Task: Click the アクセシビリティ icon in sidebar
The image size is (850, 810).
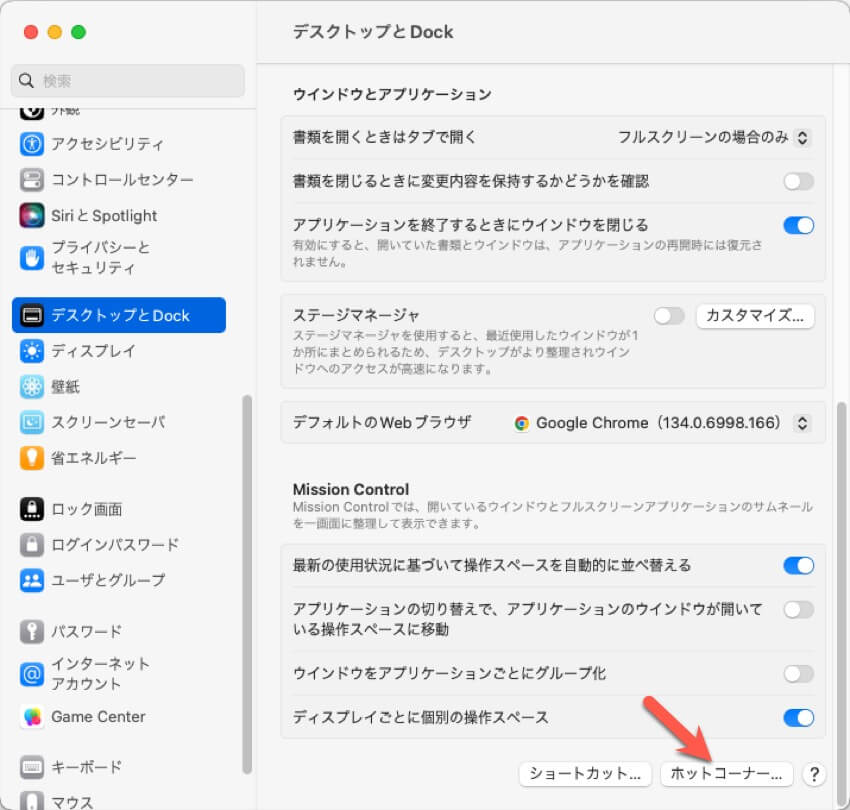Action: 32,144
